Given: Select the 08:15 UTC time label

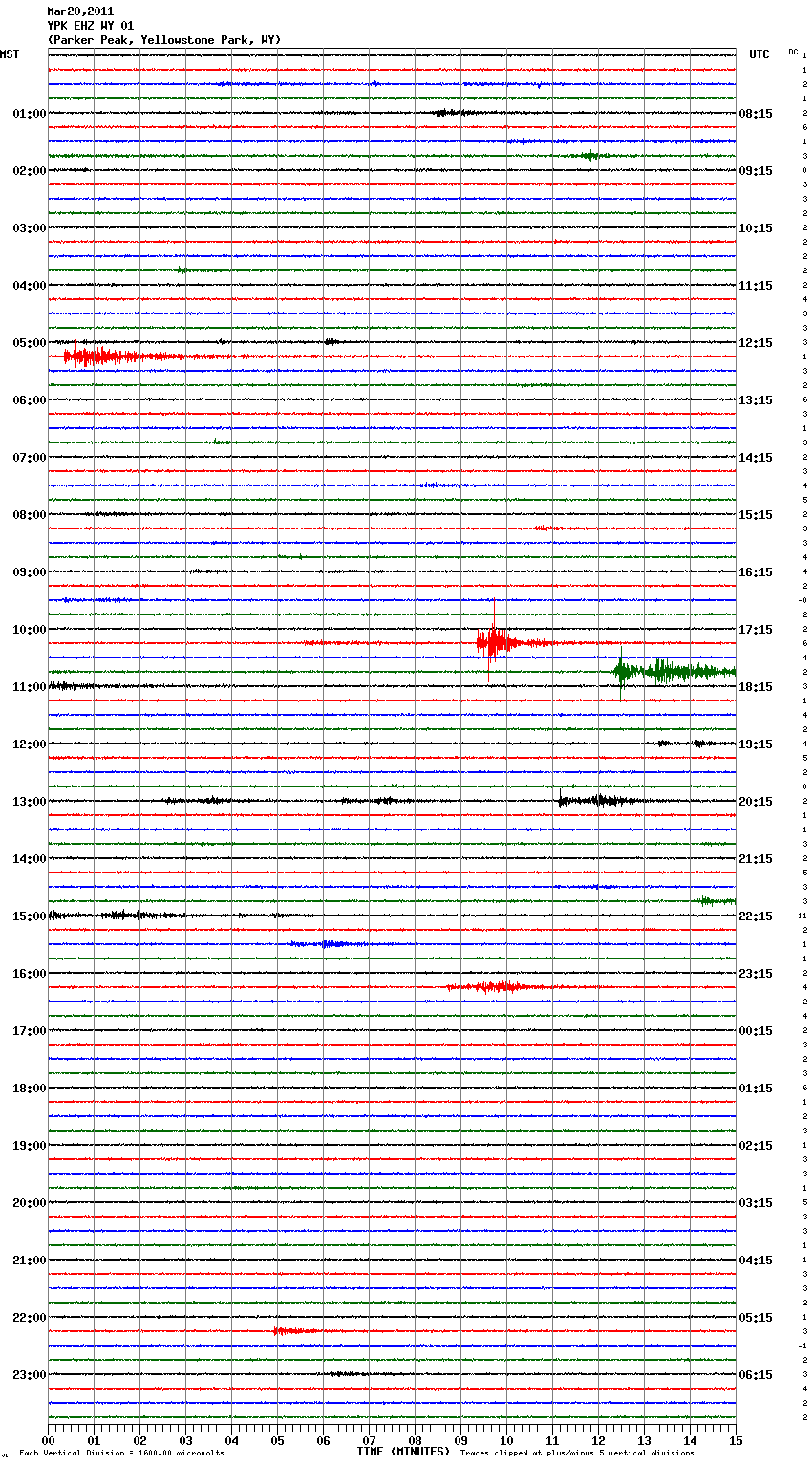Looking at the screenshot, I should pos(756,114).
